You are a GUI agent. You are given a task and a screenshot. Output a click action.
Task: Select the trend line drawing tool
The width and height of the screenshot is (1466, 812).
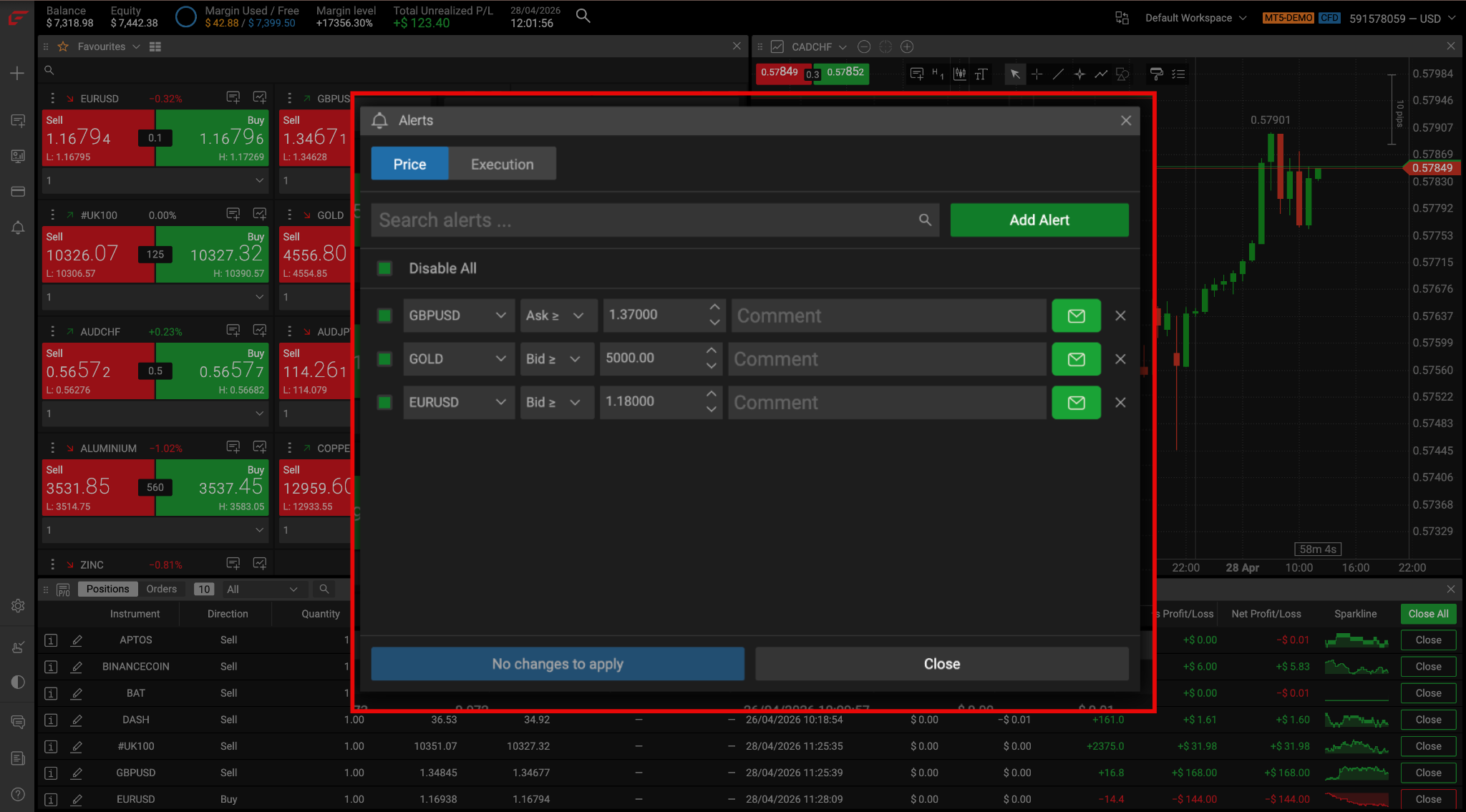pyautogui.click(x=1058, y=74)
